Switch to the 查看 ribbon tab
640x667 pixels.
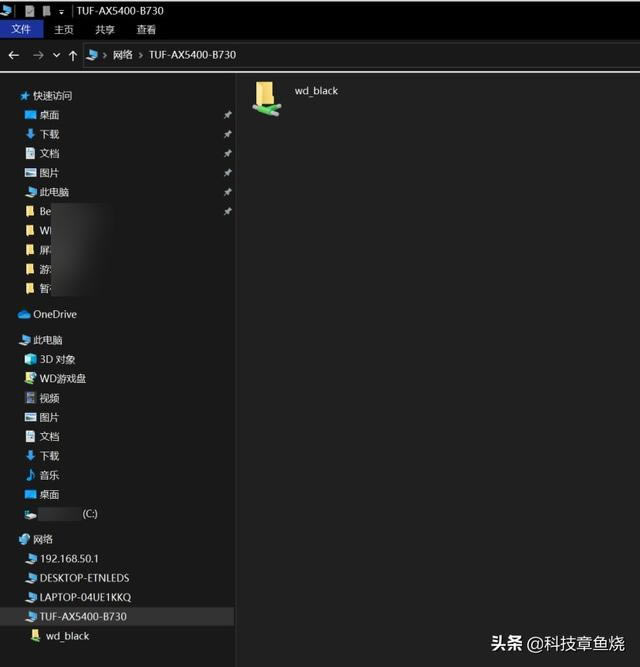(146, 30)
